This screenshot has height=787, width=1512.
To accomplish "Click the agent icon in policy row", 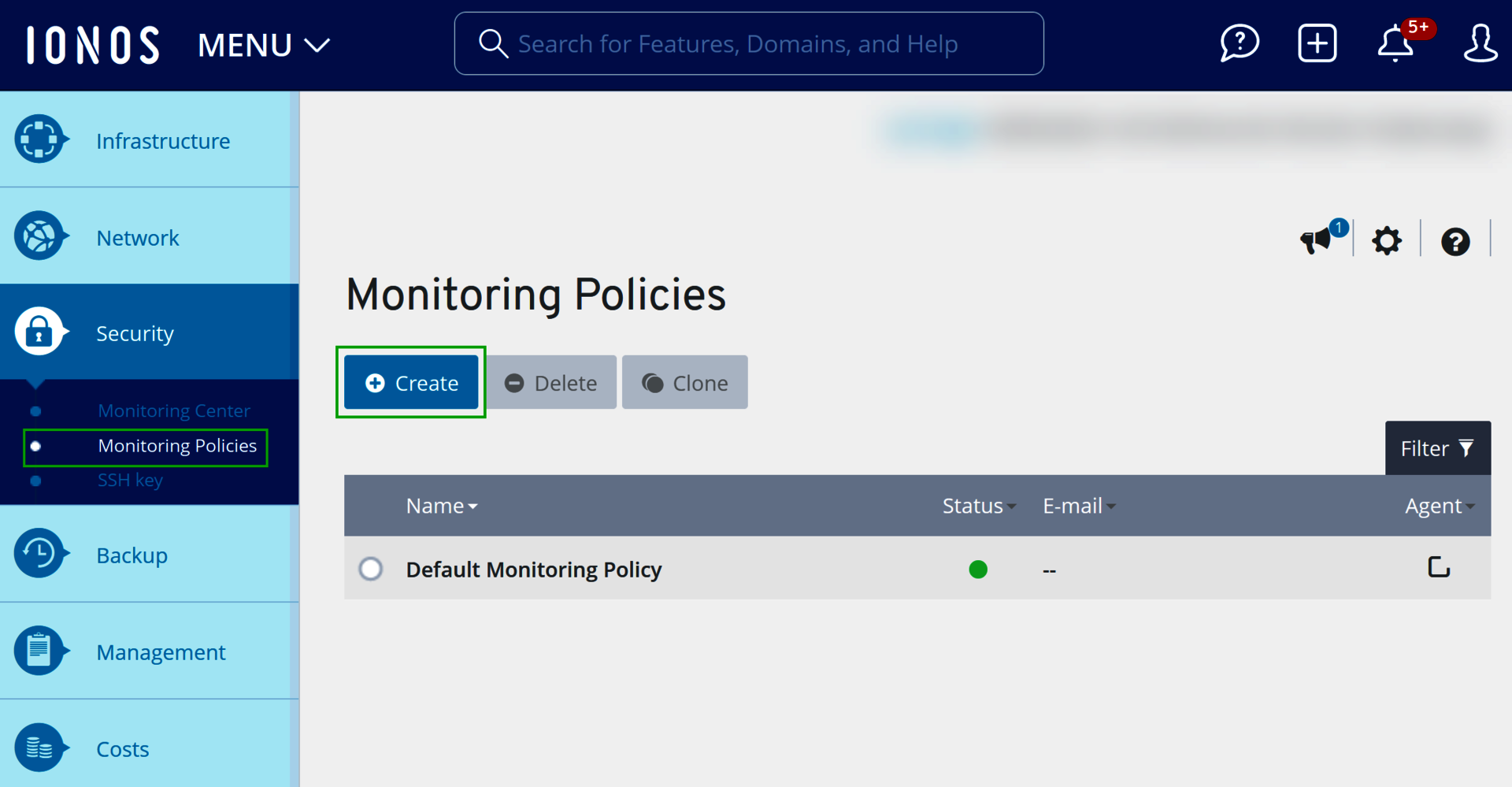I will pyautogui.click(x=1439, y=567).
